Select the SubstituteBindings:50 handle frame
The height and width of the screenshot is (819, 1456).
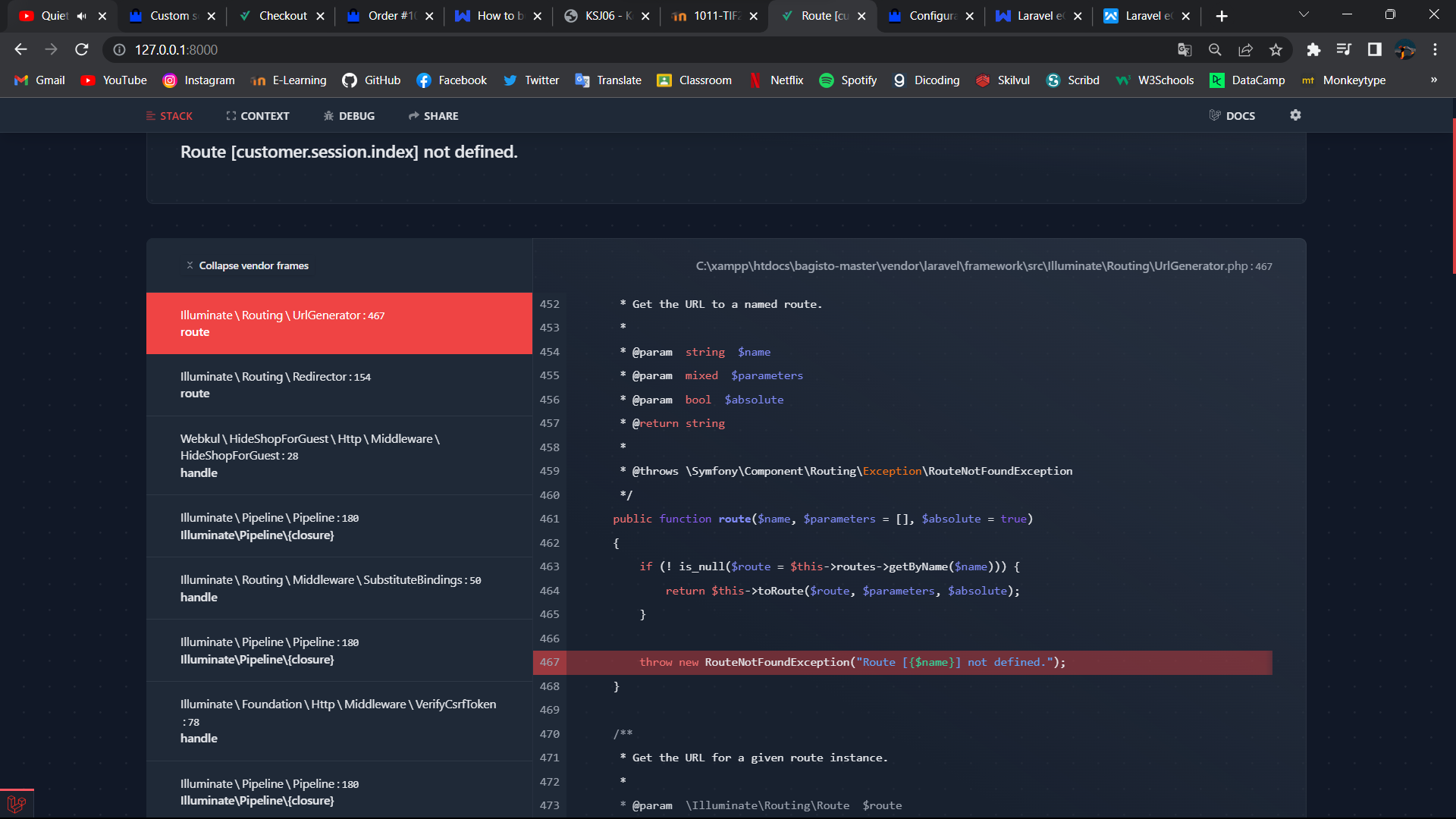(339, 588)
